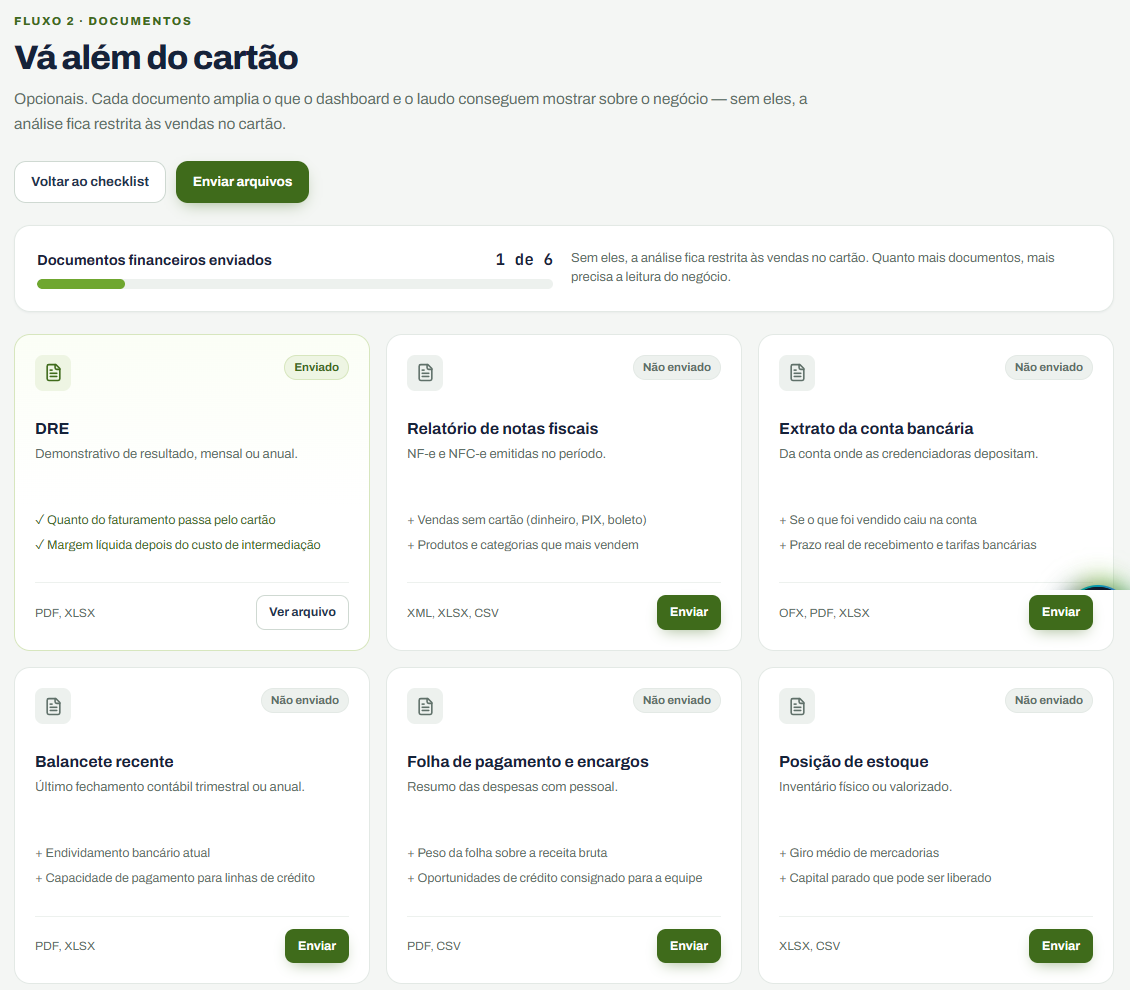Click 'Endividamento bancário atual'
Viewport: 1130px width, 990px height.
coord(123,853)
